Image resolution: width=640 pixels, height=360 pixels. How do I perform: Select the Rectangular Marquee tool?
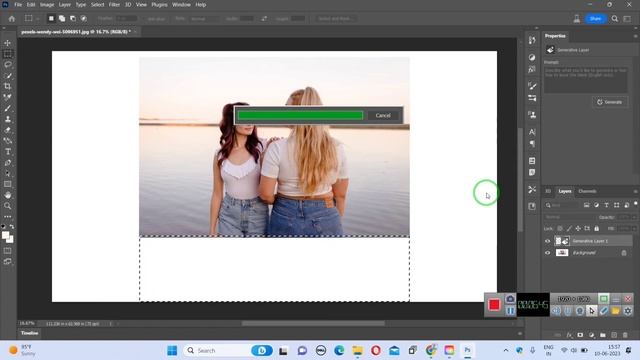click(x=7, y=54)
